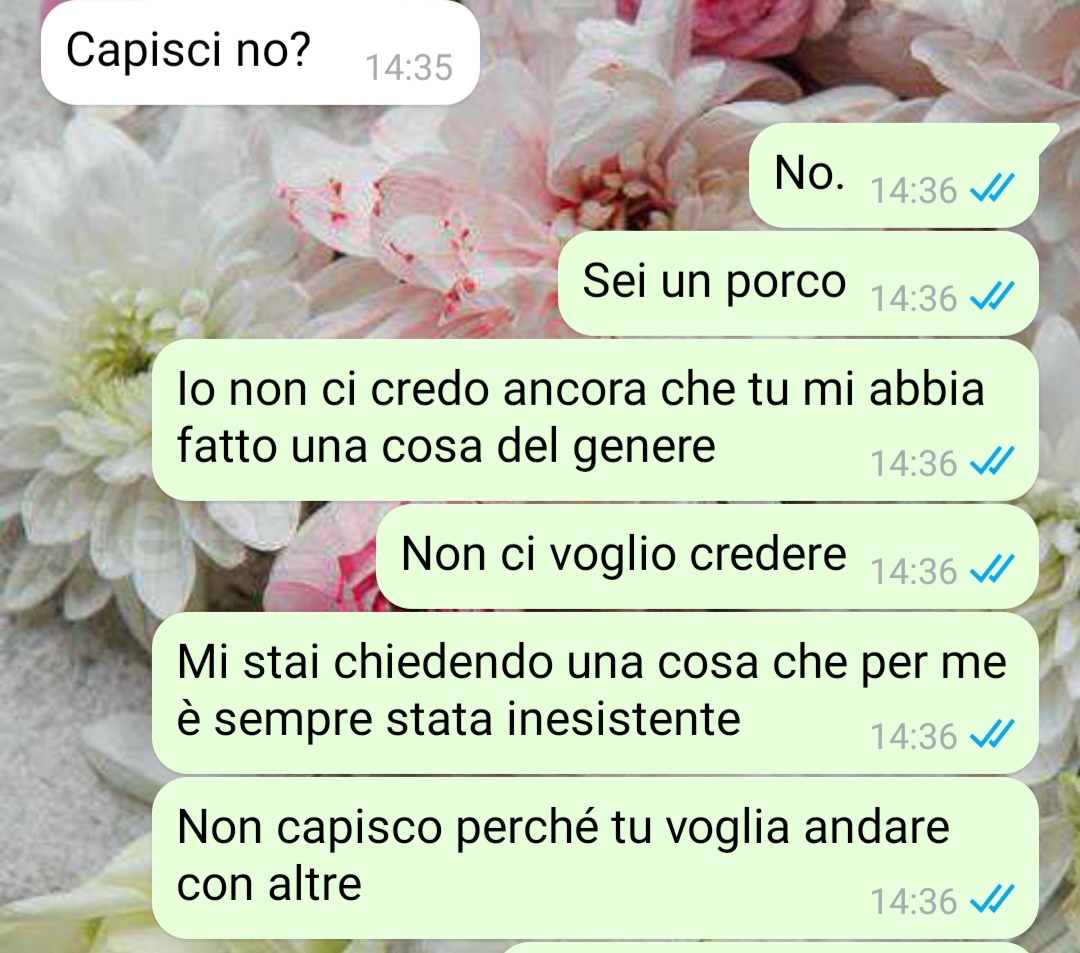Click read ticks on 'sempre stata inesistente' message
Image resolution: width=1080 pixels, height=953 pixels.
[x=992, y=734]
